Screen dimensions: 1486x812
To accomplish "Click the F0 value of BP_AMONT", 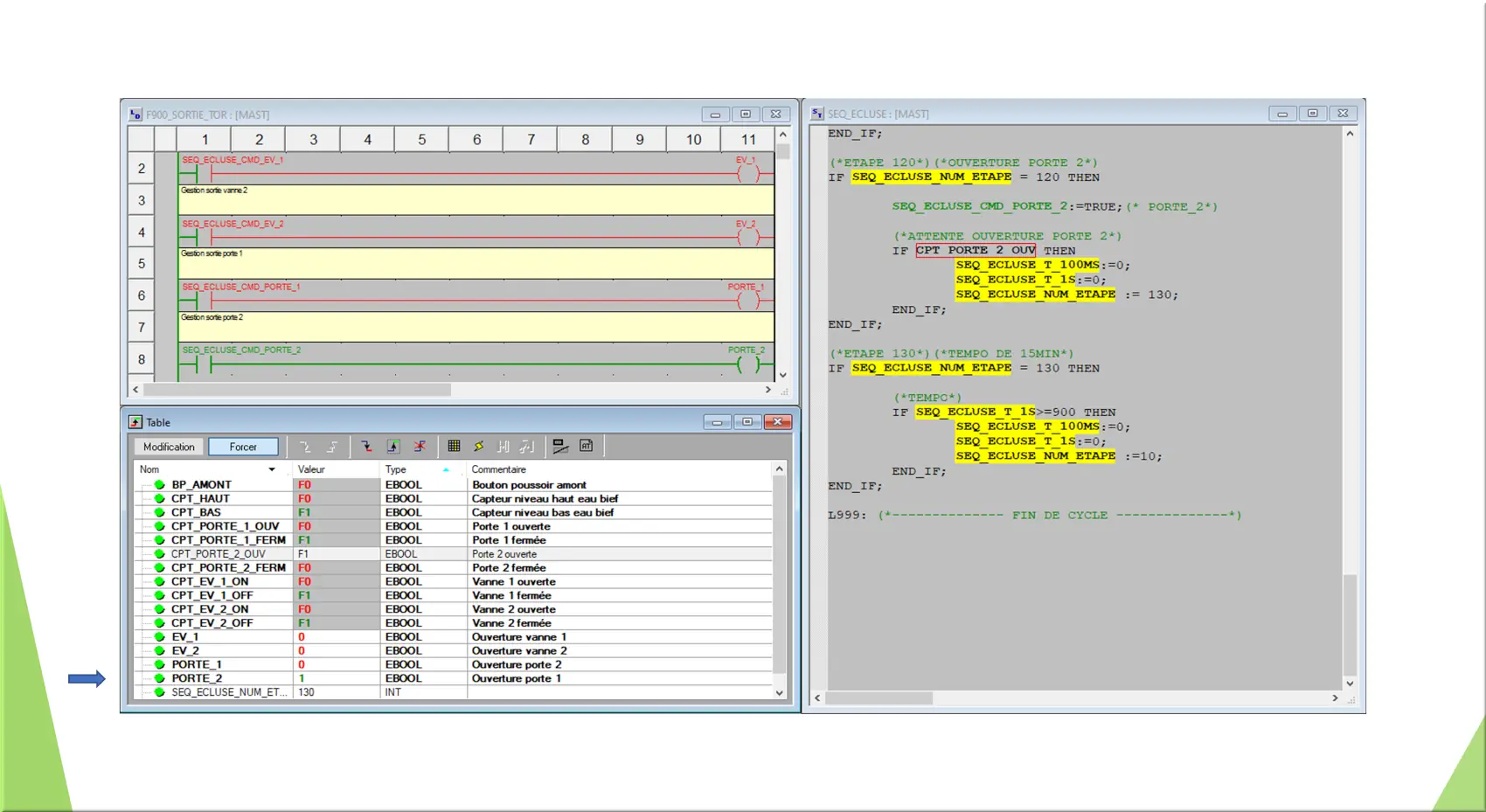I will pos(304,484).
